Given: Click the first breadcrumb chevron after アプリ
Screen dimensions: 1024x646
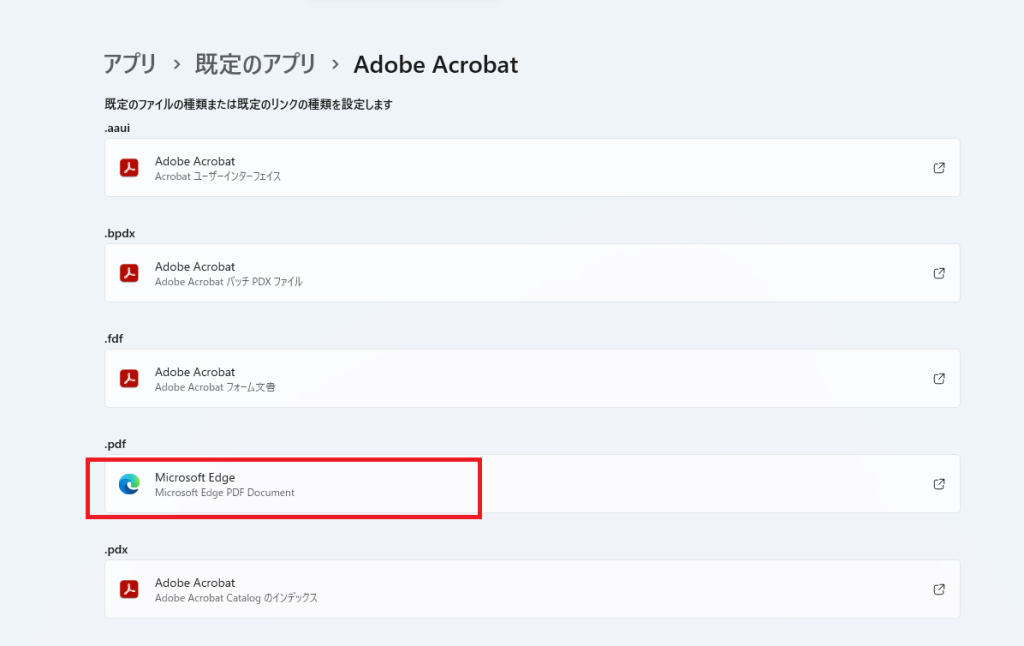Looking at the screenshot, I should pos(176,65).
